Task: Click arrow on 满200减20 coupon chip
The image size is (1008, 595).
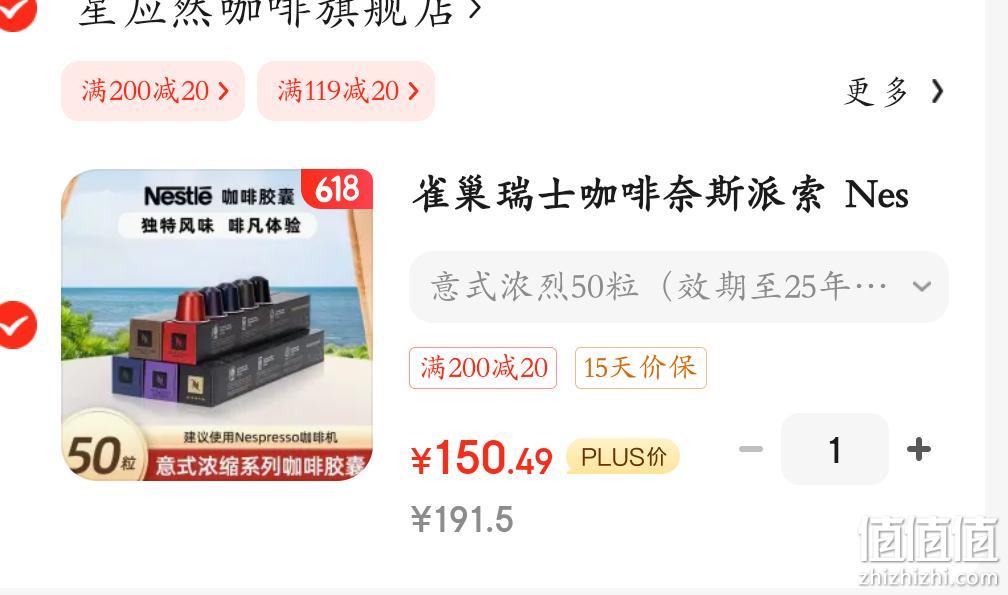Action: coord(223,91)
